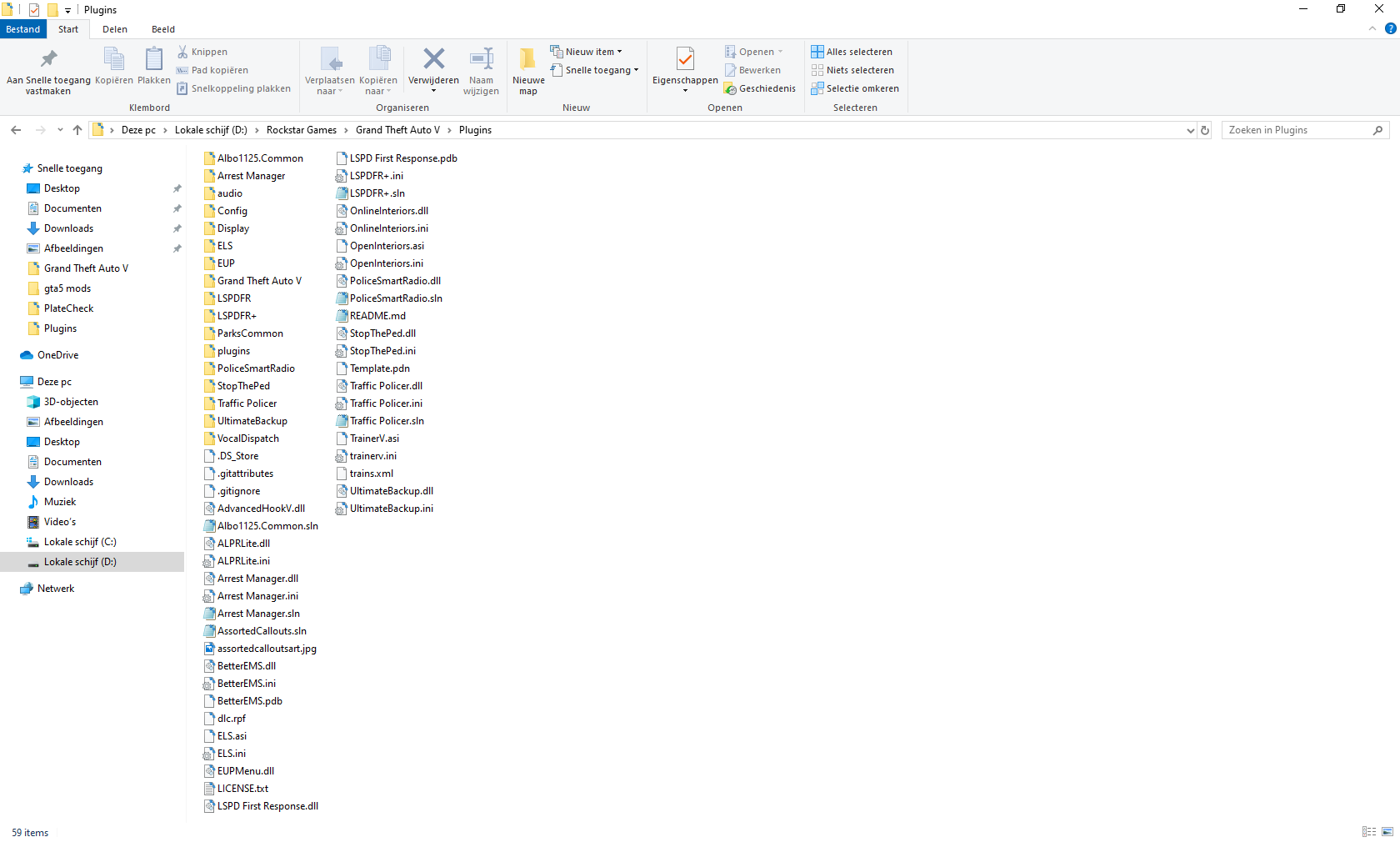The image size is (1400, 842).
Task: Pin via Aan Snelle toegang vastmaken
Action: click(48, 60)
